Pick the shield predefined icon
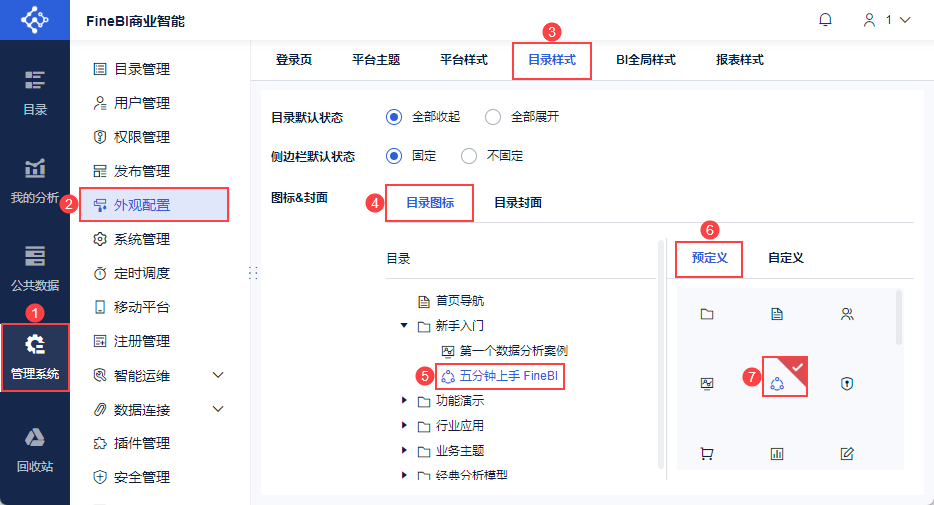934x505 pixels. pos(847,383)
